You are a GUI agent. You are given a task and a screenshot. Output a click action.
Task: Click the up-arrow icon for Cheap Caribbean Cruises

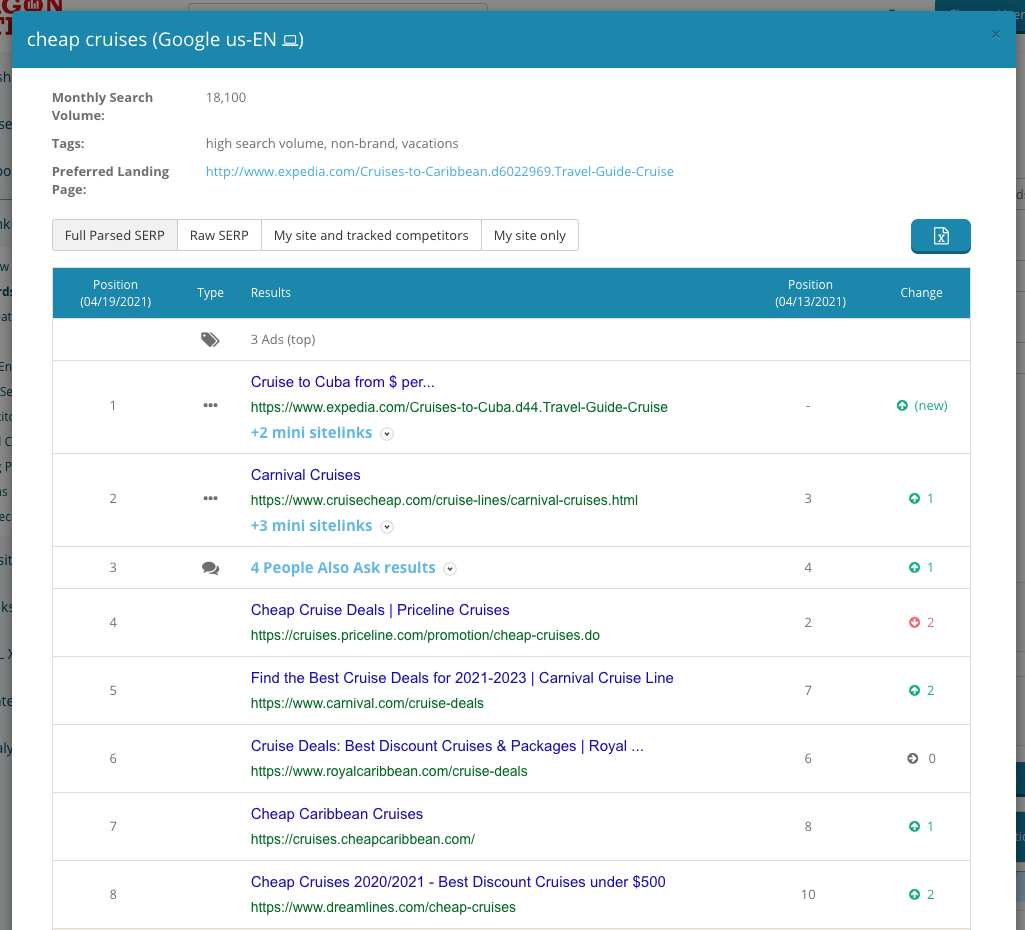pyautogui.click(x=913, y=826)
